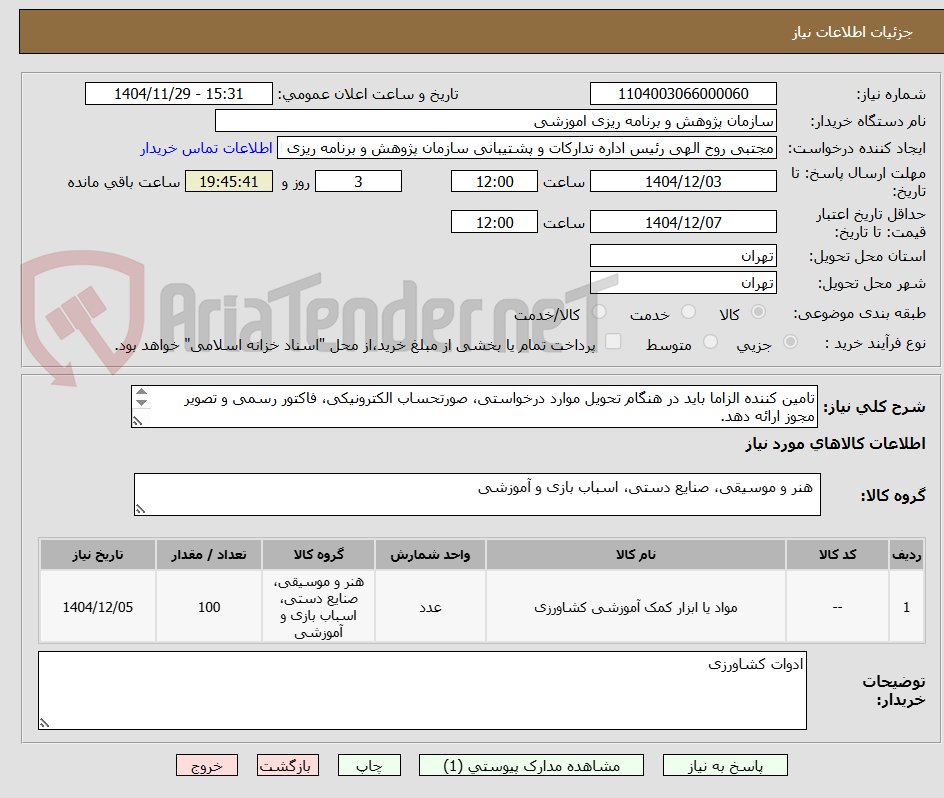
Task: Click the تعداد / مقدار column header
Action: [209, 555]
